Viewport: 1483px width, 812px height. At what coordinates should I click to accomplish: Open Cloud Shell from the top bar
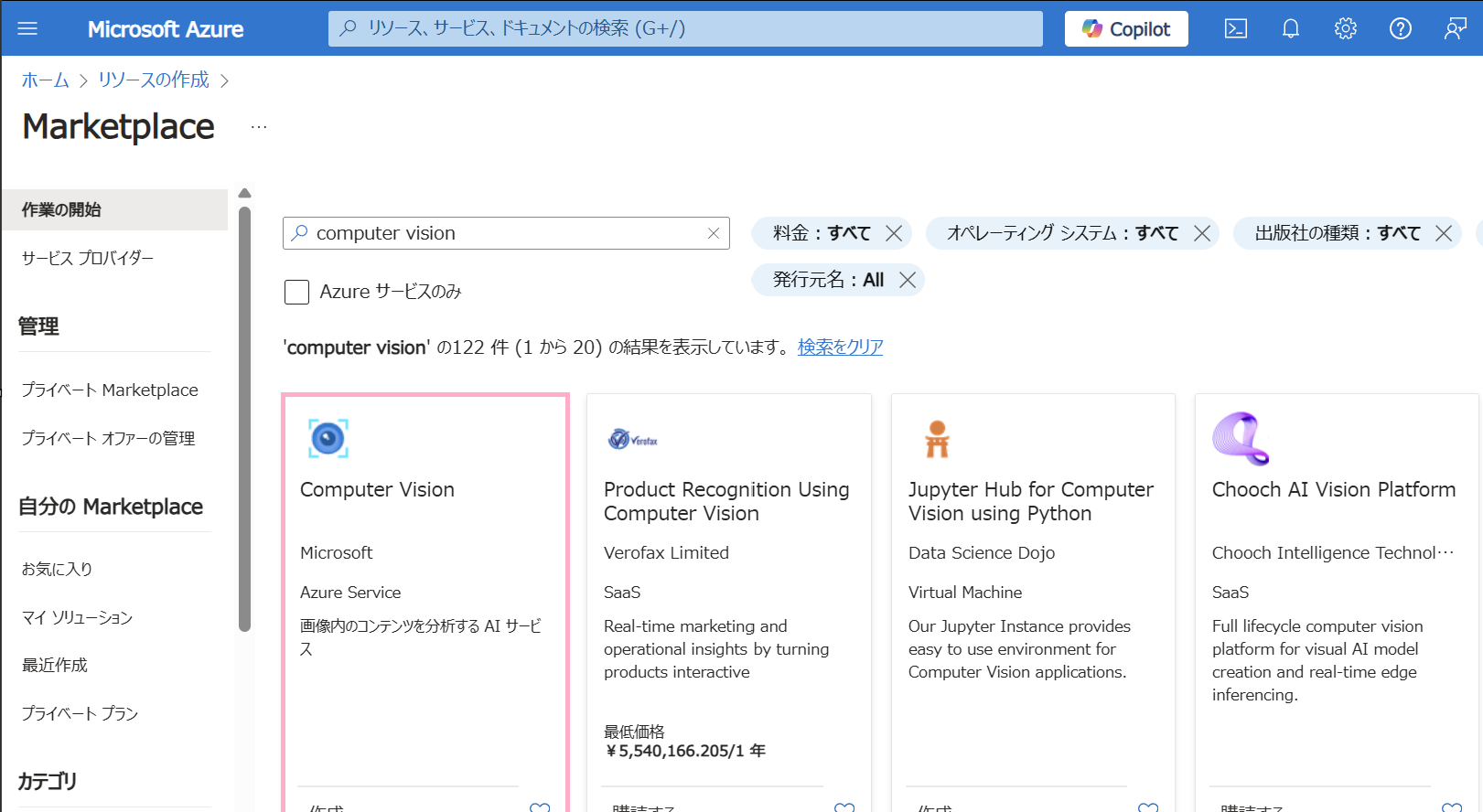[1235, 28]
